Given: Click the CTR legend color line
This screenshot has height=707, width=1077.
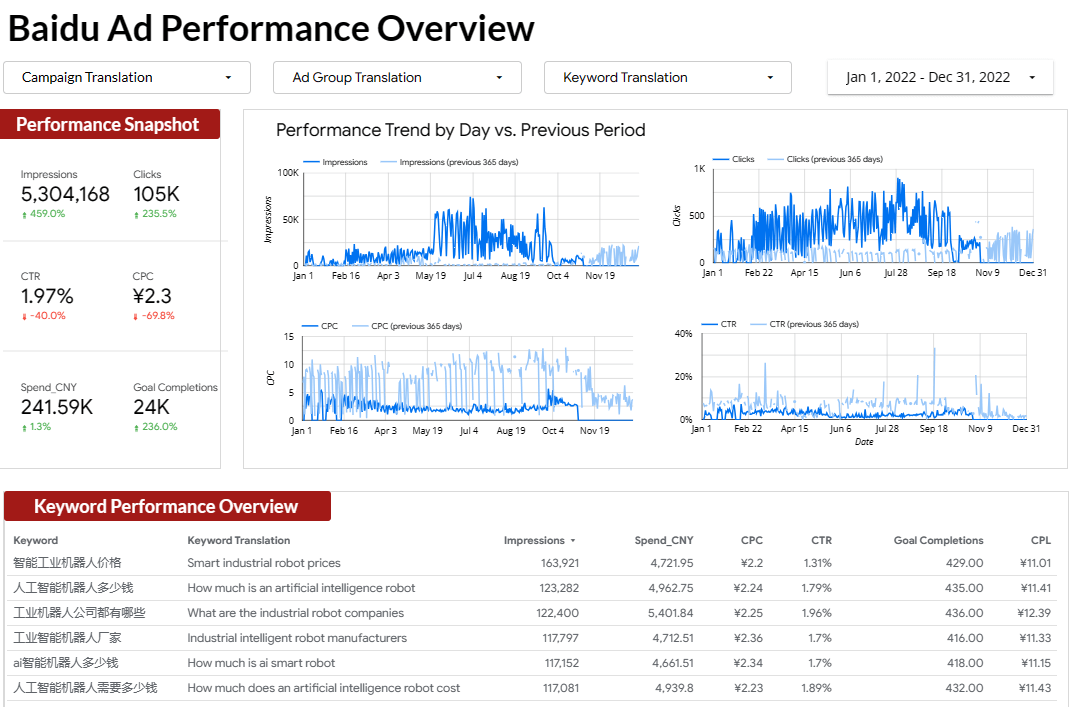Looking at the screenshot, I should [711, 324].
